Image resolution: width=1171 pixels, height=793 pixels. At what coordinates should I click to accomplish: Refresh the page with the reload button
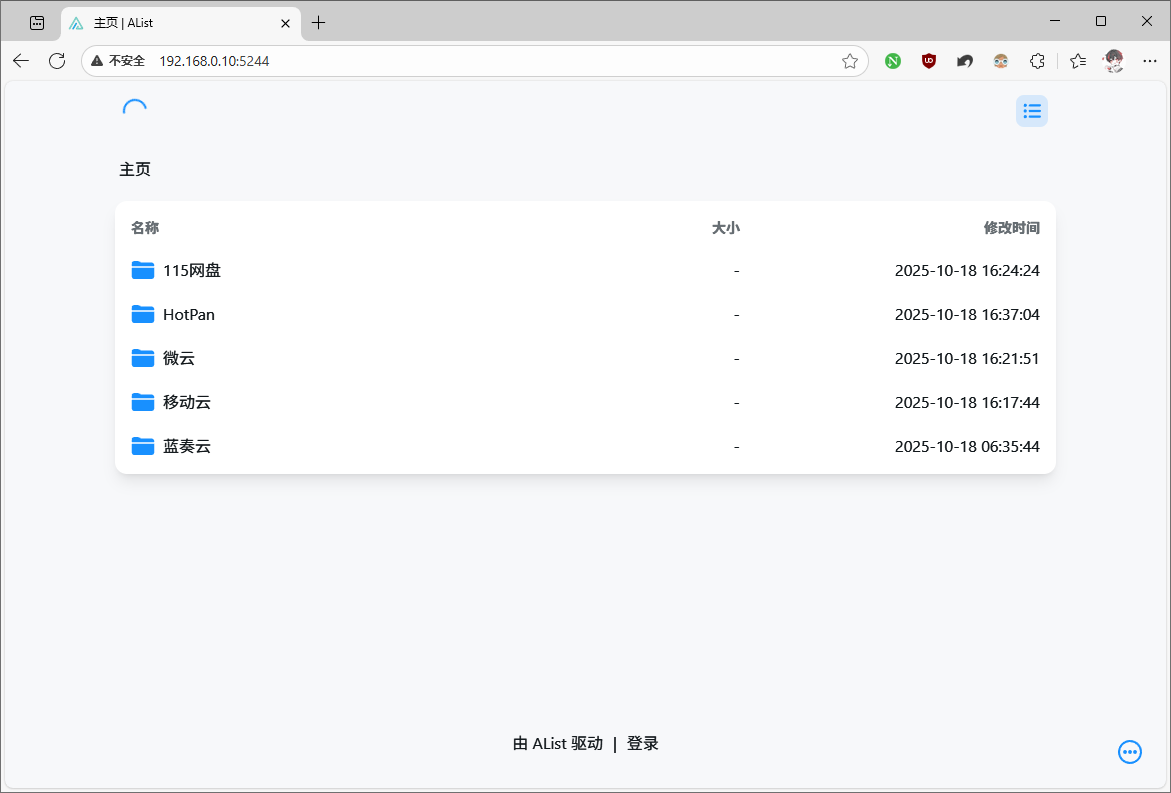coord(57,61)
